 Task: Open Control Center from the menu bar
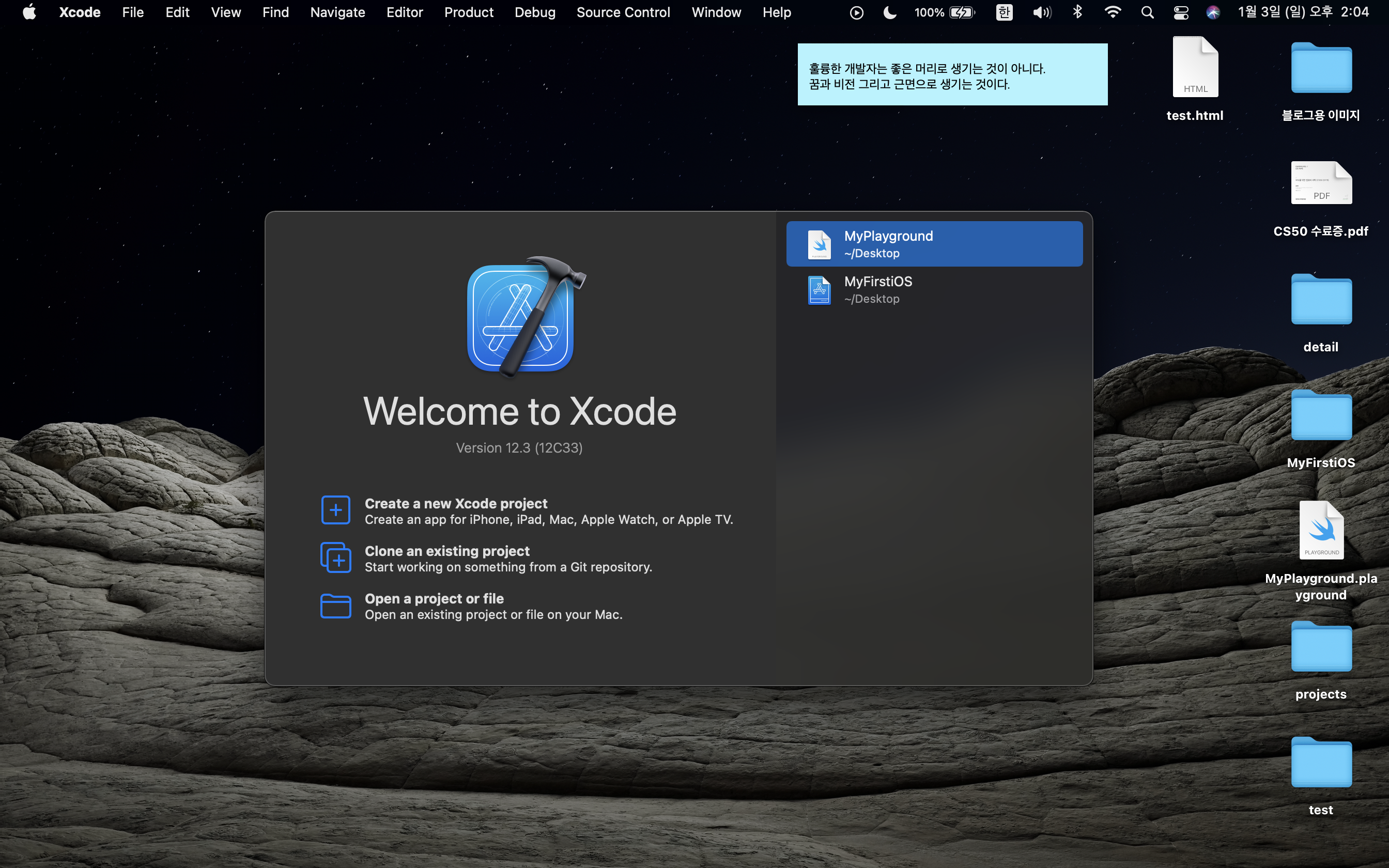[x=1181, y=12]
